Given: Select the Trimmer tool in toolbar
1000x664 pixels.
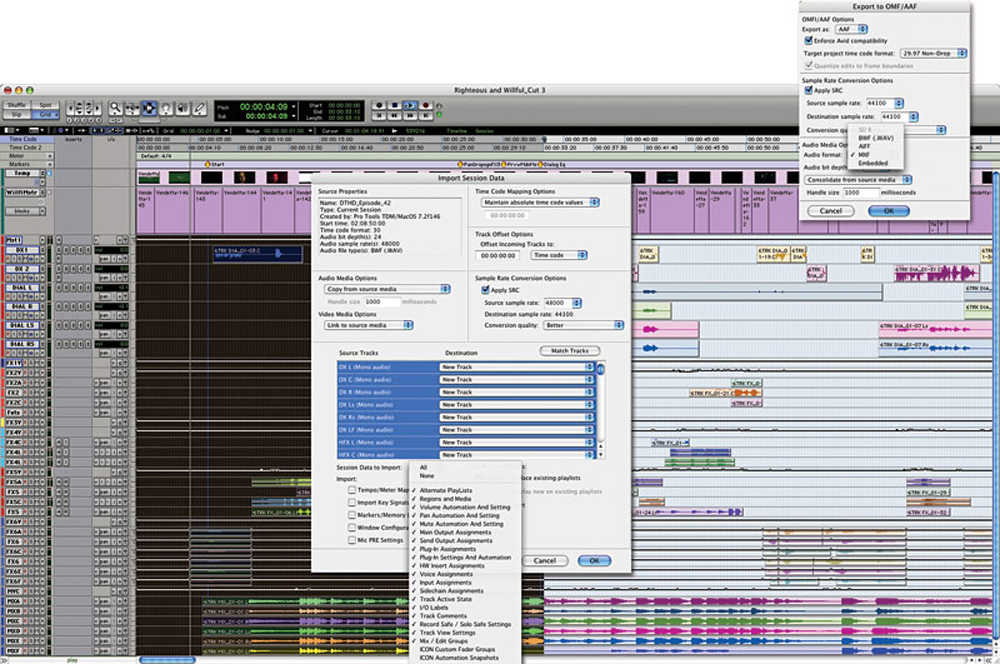Looking at the screenshot, I should click(132, 108).
